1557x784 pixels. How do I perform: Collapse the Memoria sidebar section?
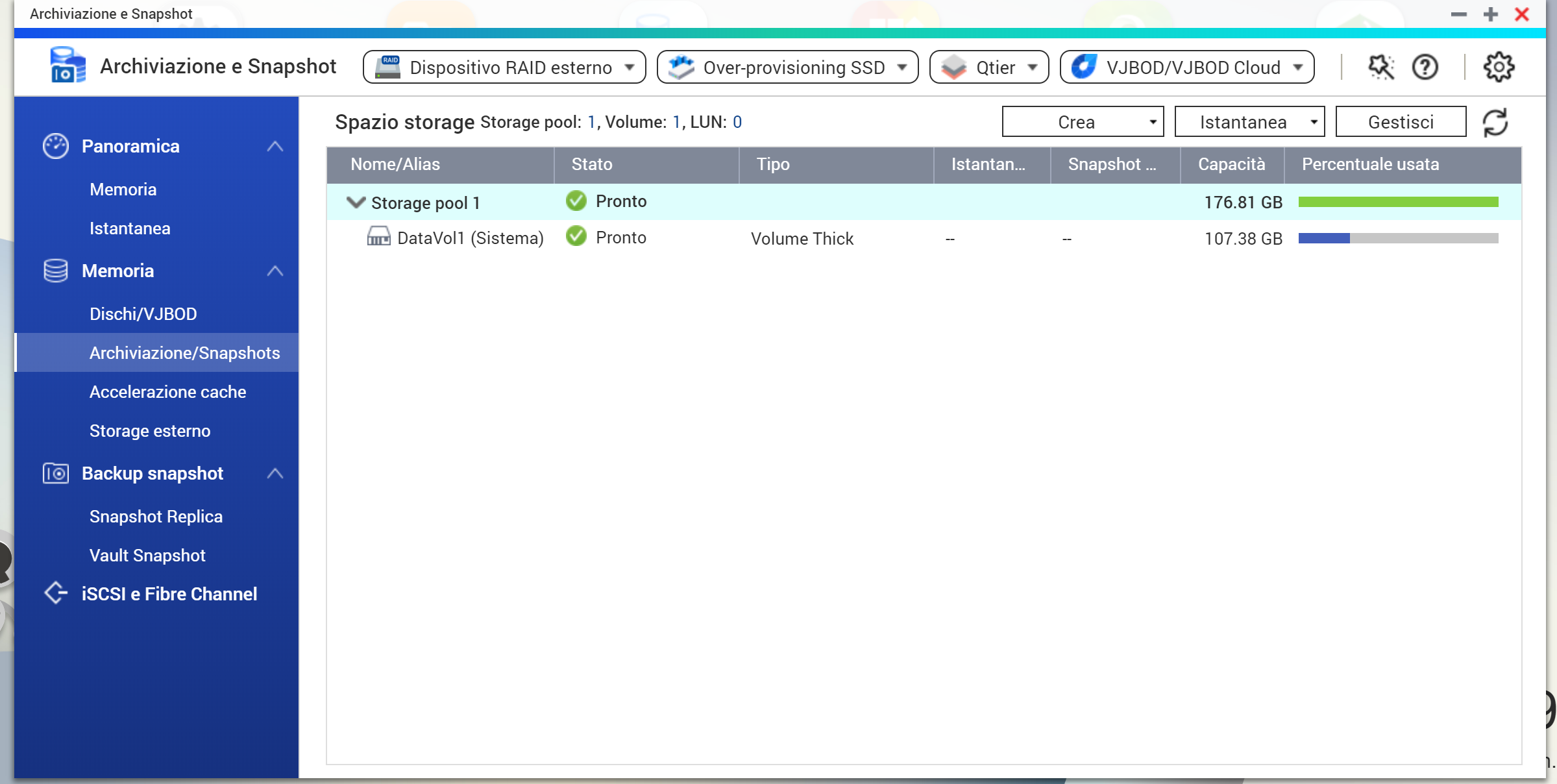click(275, 271)
